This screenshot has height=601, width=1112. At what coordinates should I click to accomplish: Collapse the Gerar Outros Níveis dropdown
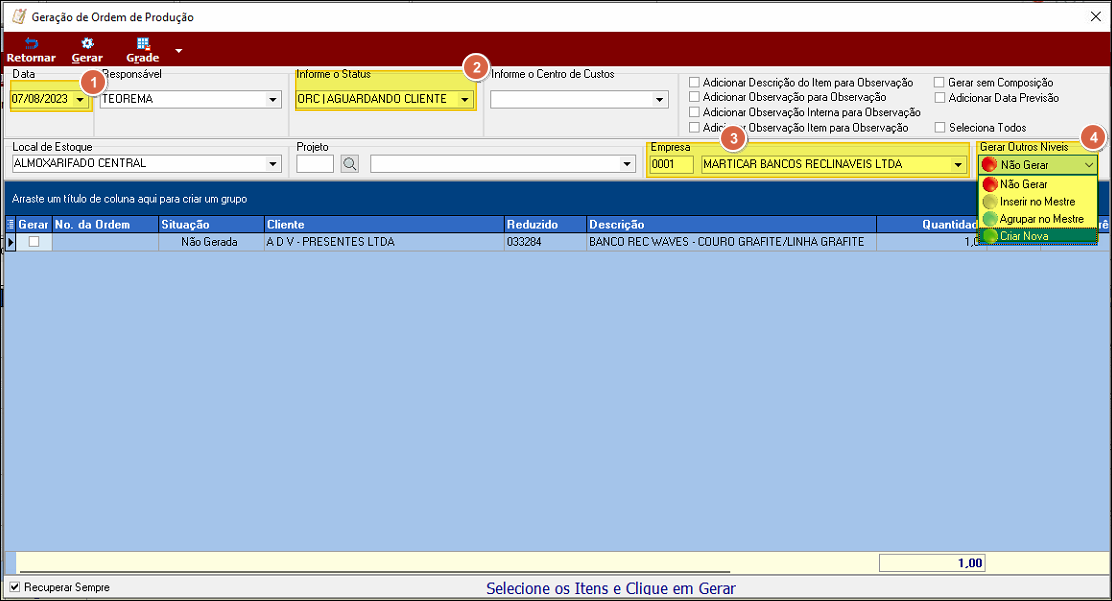click(x=1089, y=165)
